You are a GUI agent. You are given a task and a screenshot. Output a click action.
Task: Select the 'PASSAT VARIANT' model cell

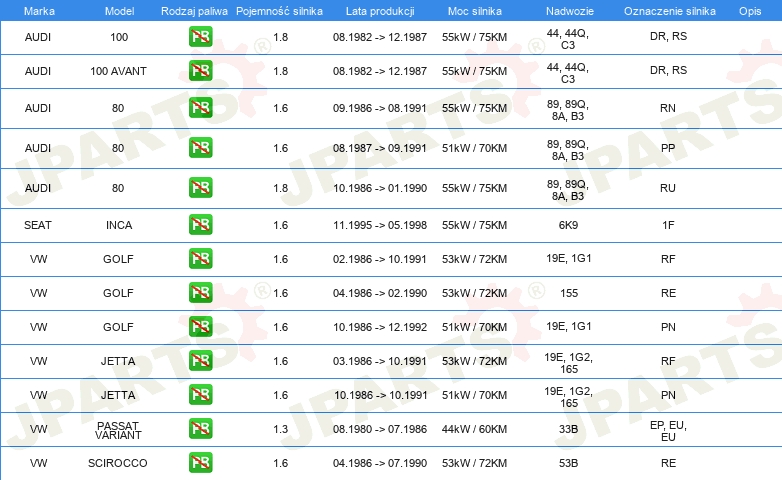point(118,430)
